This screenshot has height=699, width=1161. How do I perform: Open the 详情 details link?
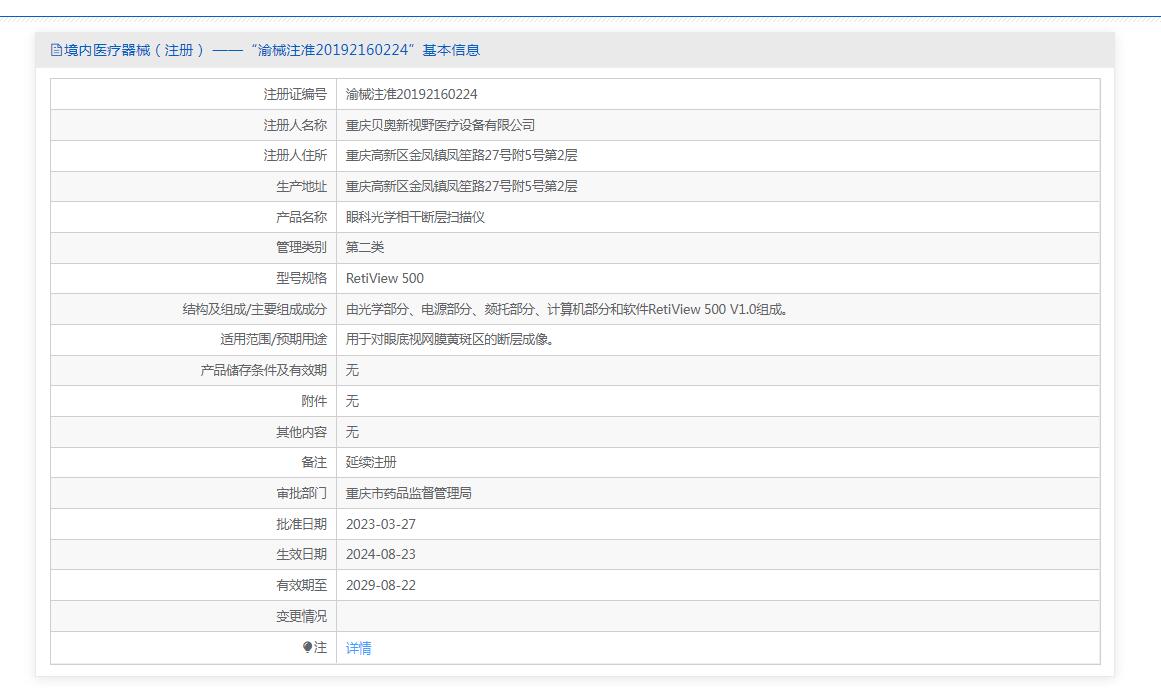click(x=358, y=648)
